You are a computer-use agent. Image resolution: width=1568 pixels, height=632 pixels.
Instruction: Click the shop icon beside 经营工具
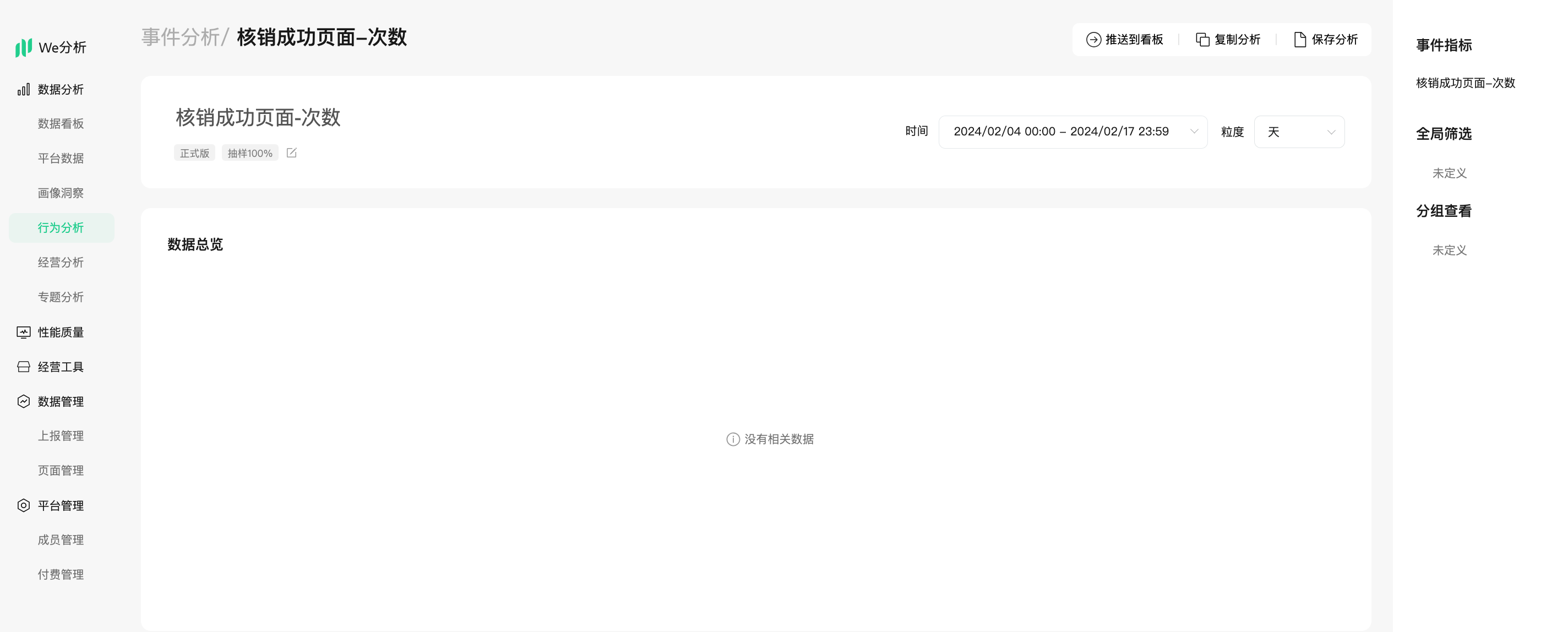click(23, 367)
